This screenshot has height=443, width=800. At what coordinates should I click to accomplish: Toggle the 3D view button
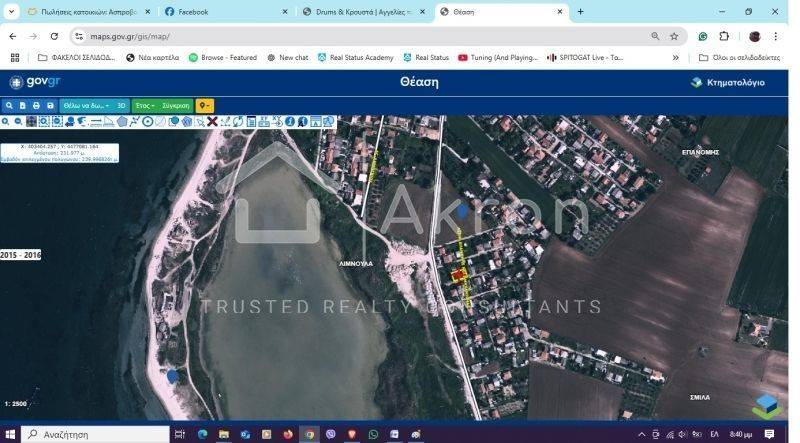[x=121, y=105]
